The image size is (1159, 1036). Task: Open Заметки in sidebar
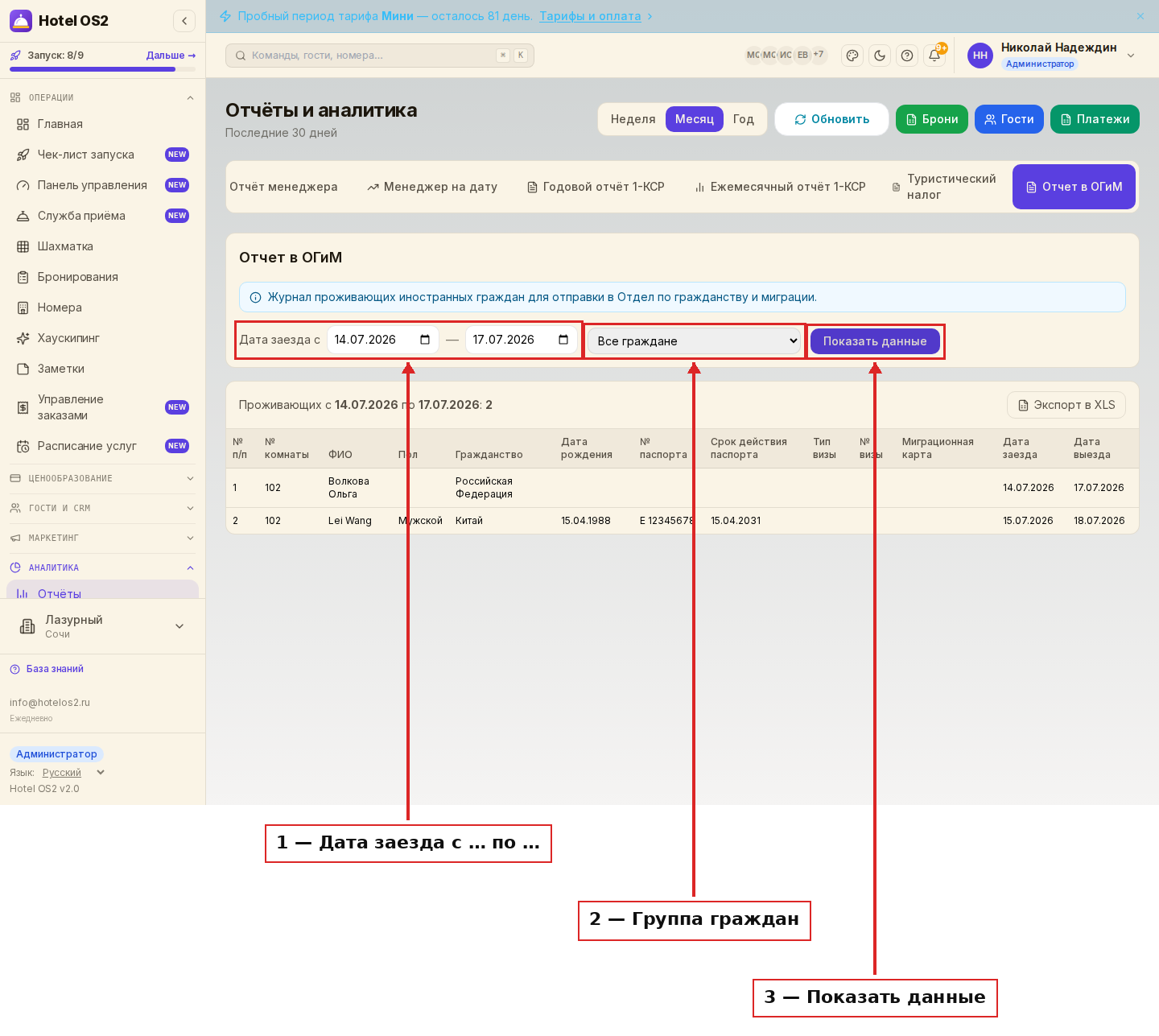click(x=103, y=369)
